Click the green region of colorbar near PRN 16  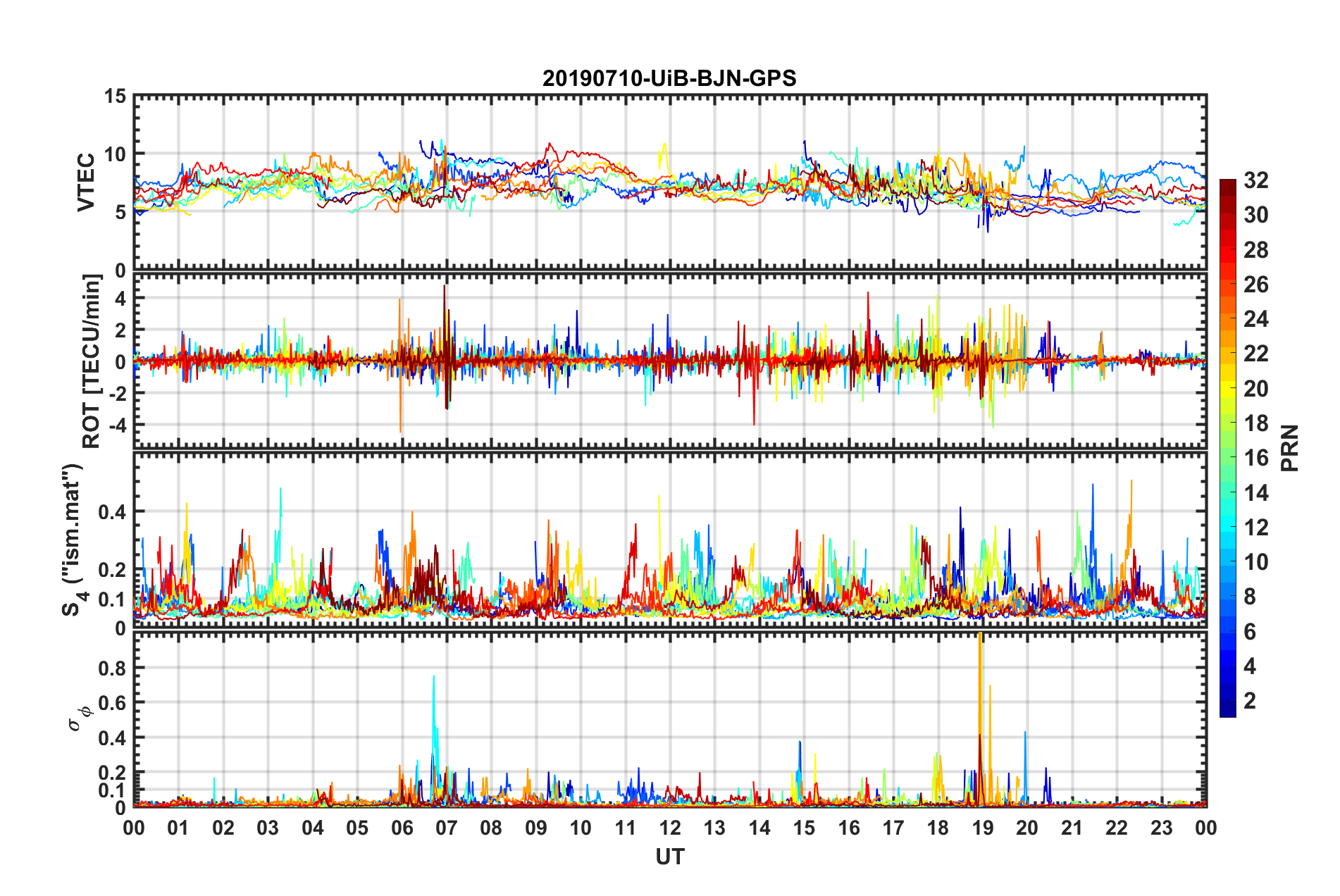(1228, 458)
